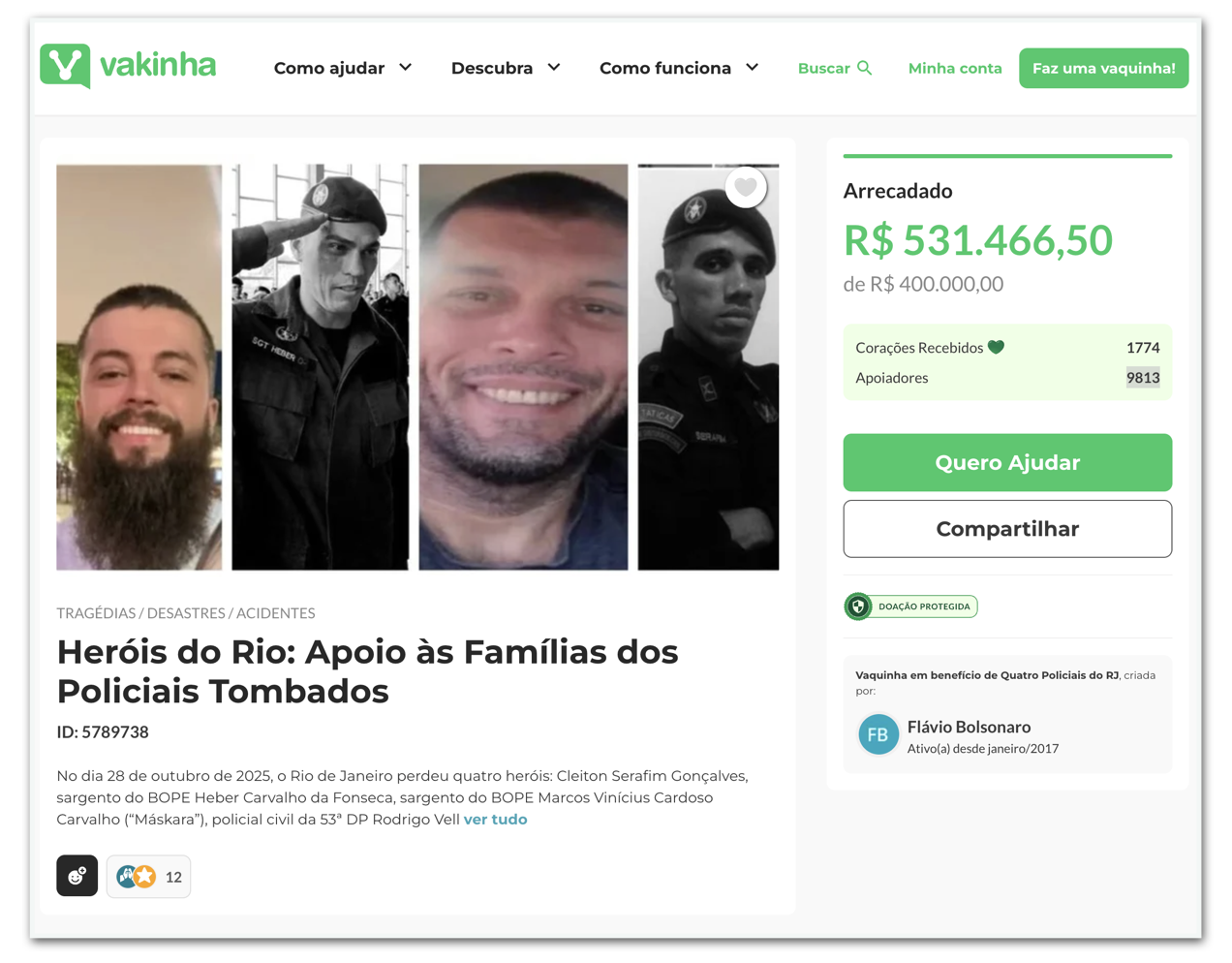Click the search magnifier icon
1232x963 pixels.
coord(865,68)
